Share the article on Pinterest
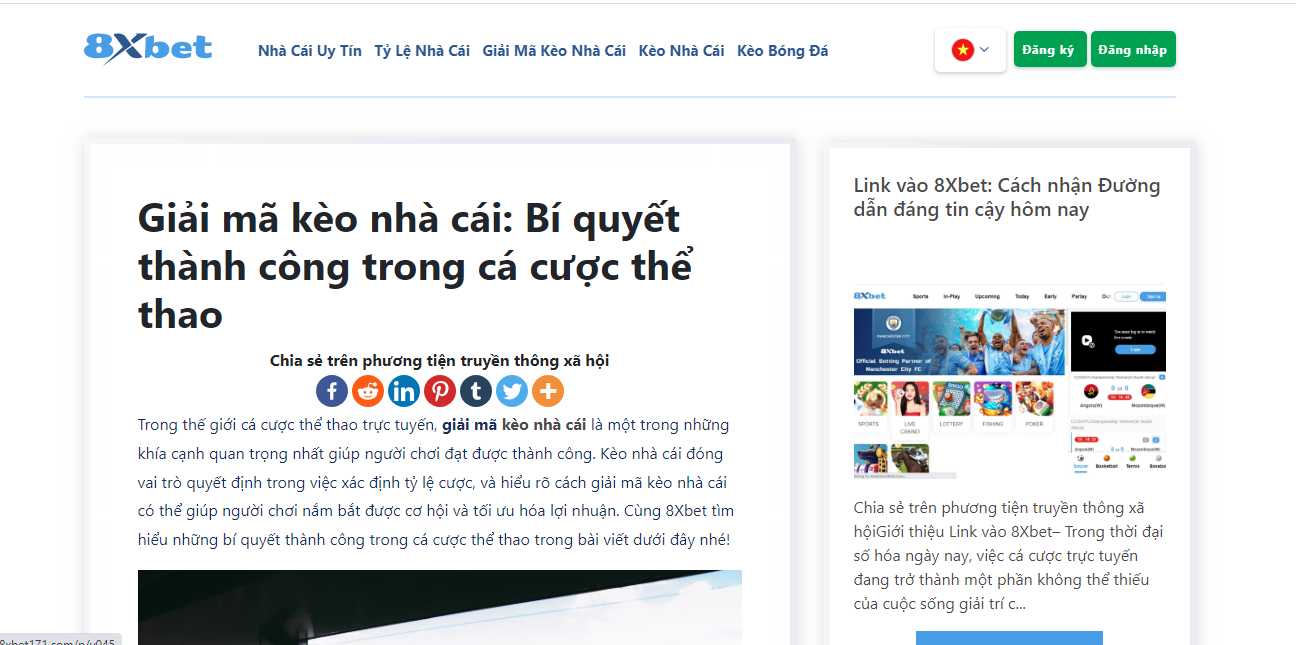1296x645 pixels. tap(440, 391)
